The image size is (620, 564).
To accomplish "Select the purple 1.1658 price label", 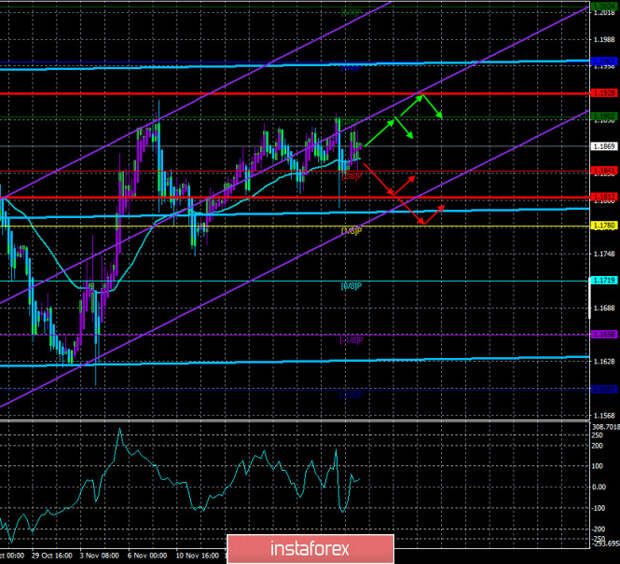I will click(604, 334).
